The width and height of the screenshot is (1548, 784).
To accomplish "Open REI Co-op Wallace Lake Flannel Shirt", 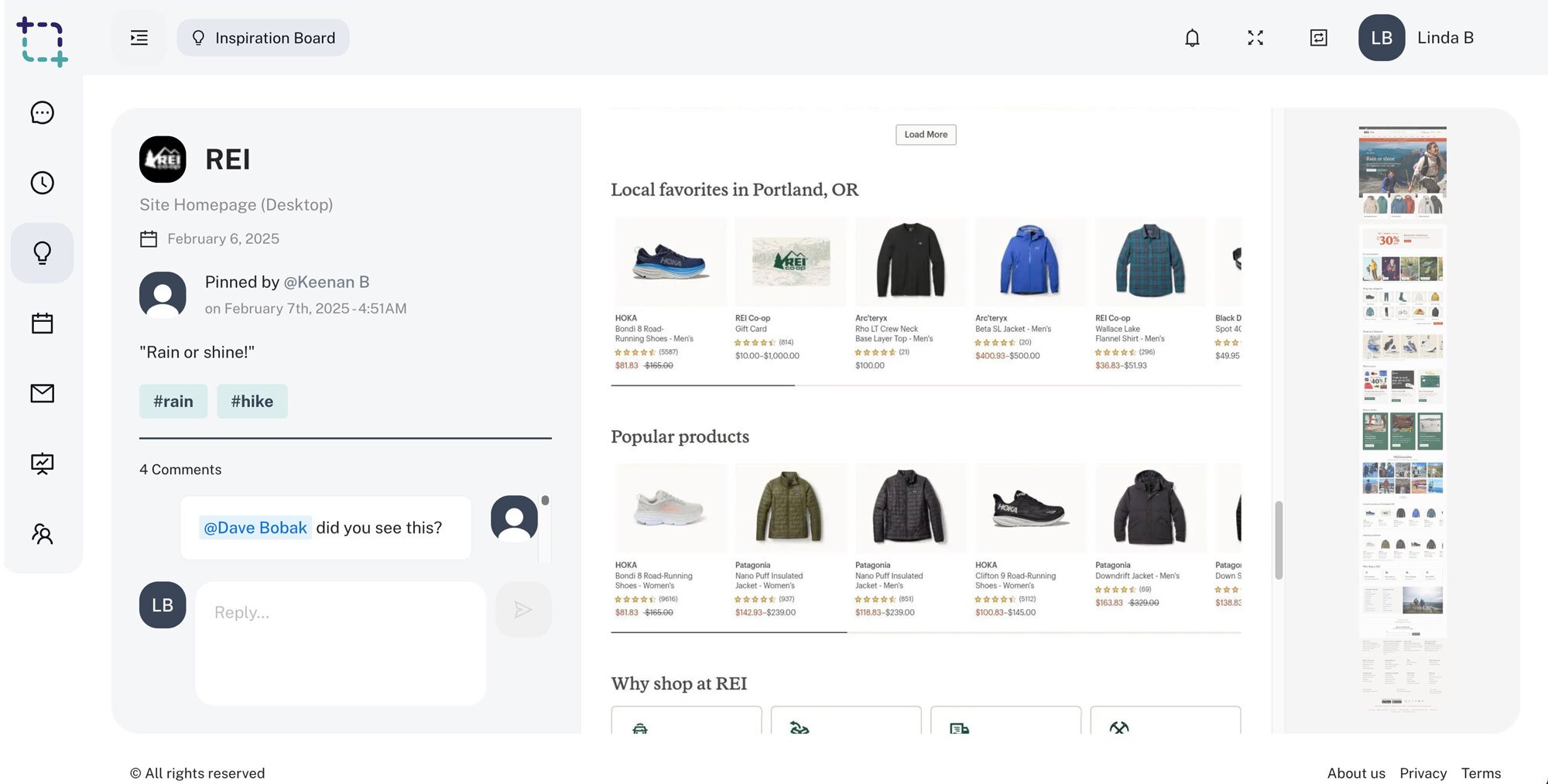I will pos(1150,294).
